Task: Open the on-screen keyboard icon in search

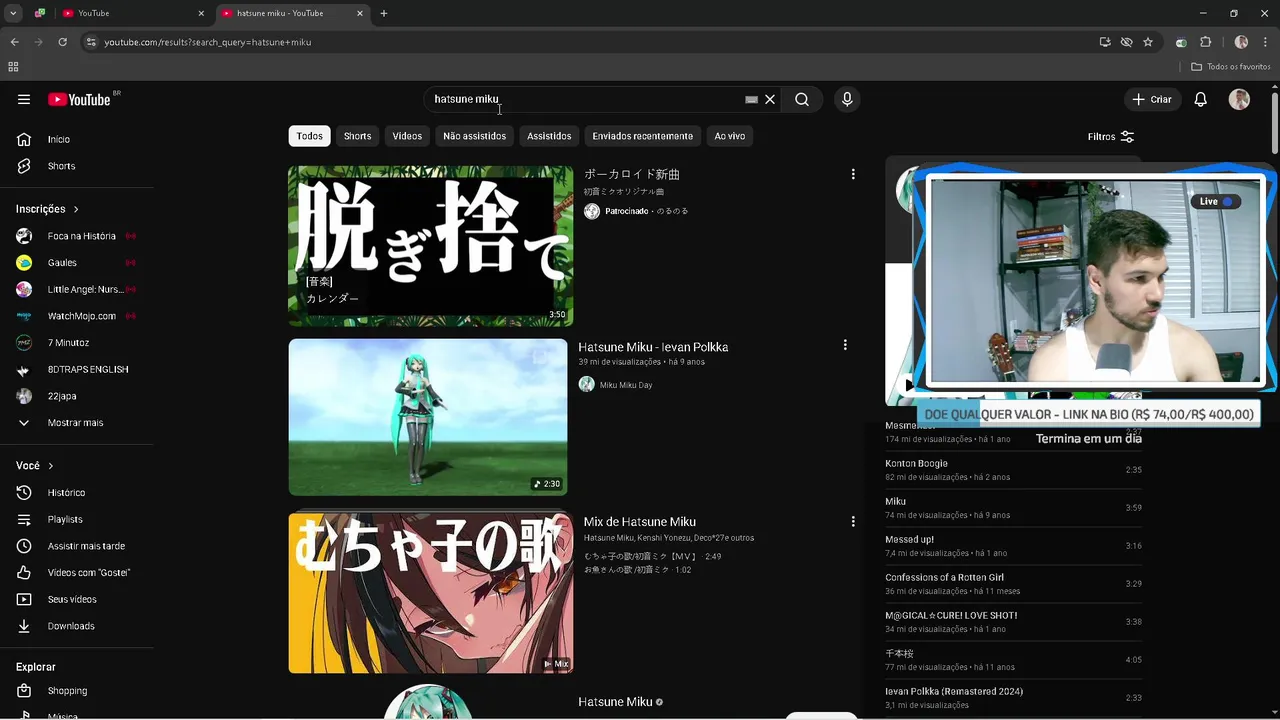Action: point(752,100)
